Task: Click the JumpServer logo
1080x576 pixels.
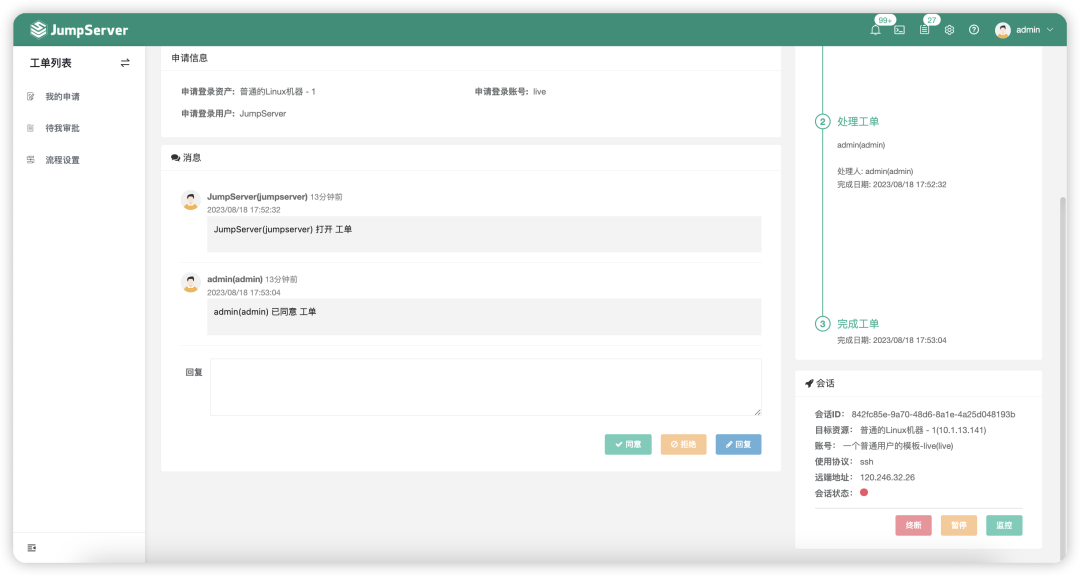Action: tap(79, 30)
